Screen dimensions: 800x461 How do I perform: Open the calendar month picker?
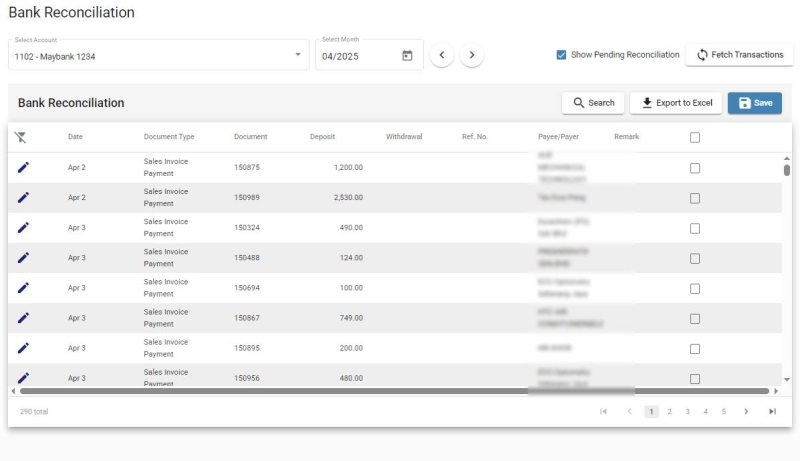click(x=407, y=56)
